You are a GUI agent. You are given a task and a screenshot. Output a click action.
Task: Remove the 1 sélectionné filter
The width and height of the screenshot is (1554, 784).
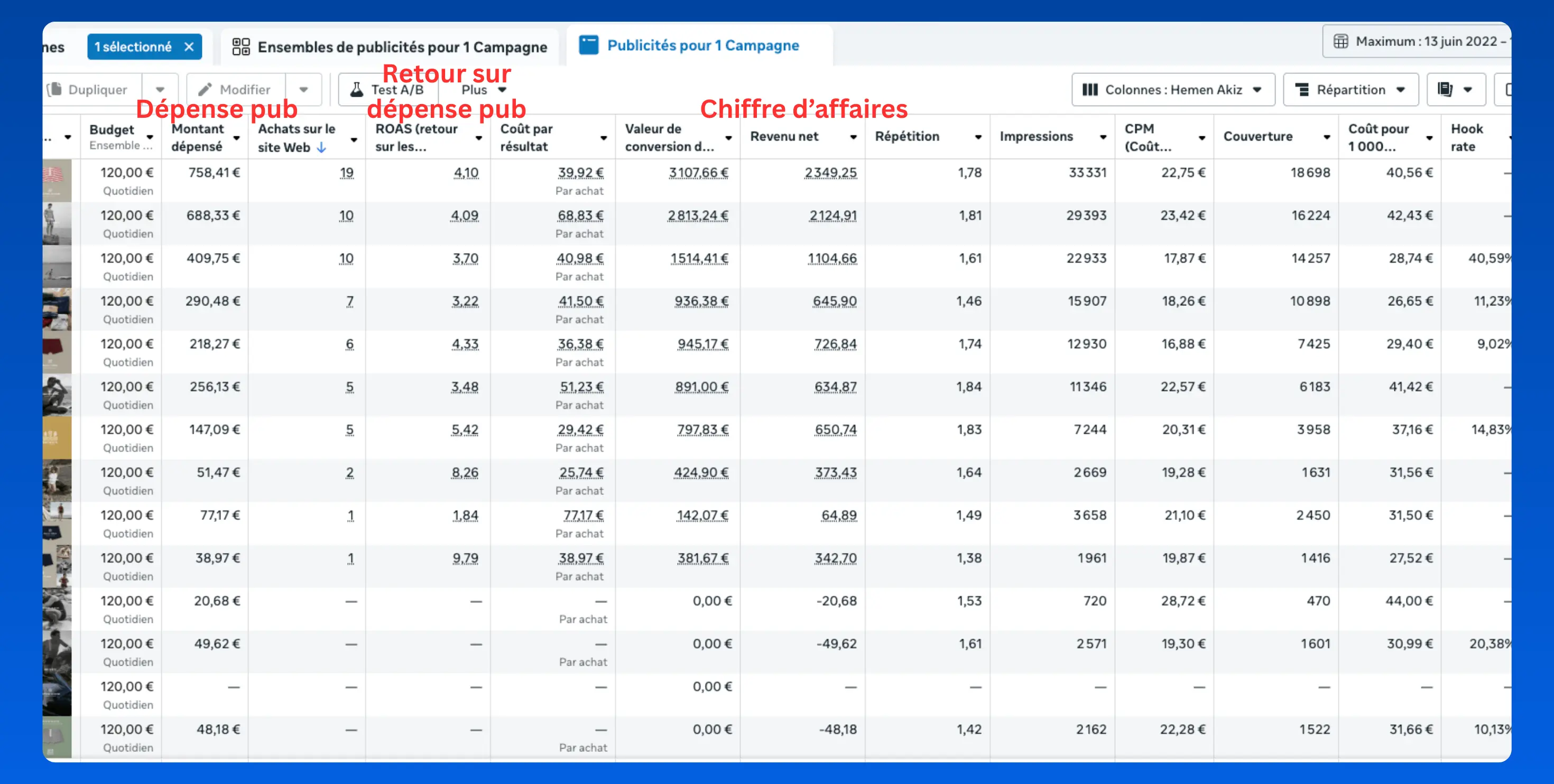coord(189,46)
